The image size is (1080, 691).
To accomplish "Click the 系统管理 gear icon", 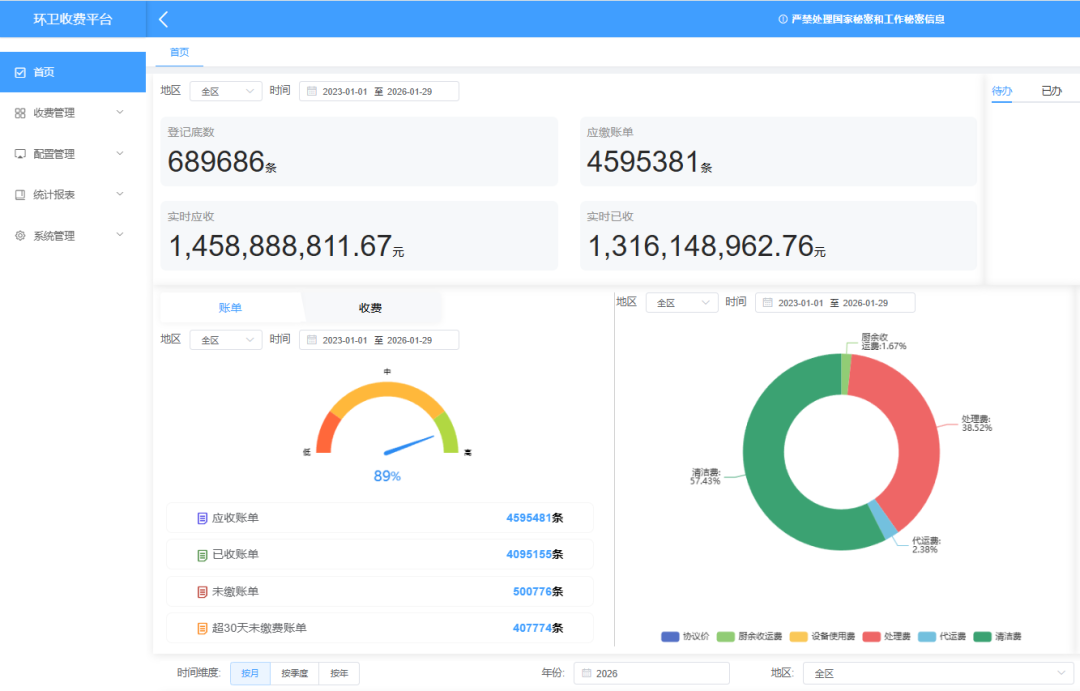I will click(x=20, y=236).
